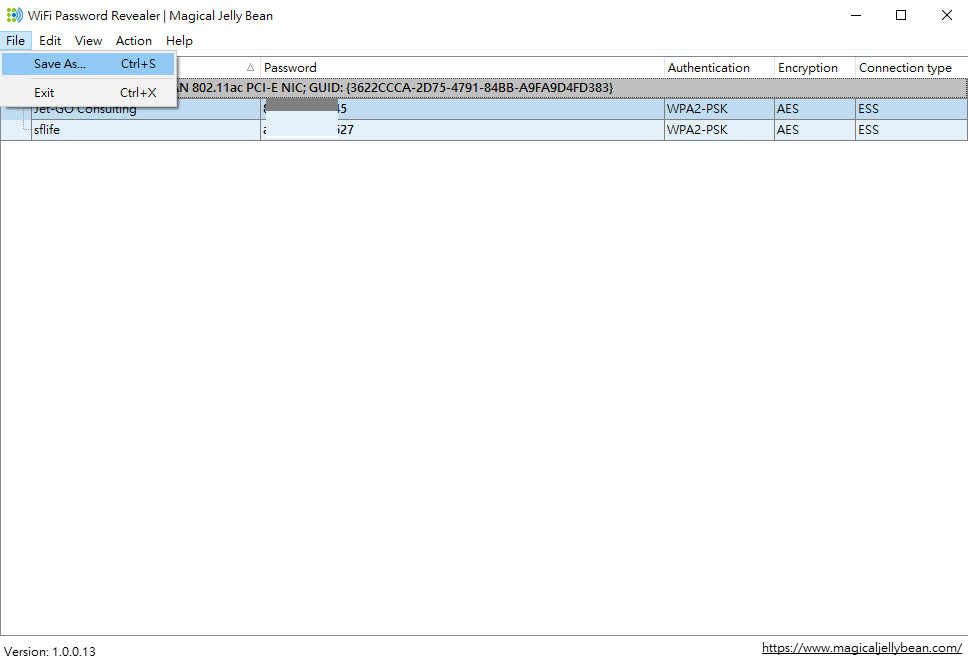Toggle sort arrow in first column header
The height and width of the screenshot is (661, 968).
250,67
